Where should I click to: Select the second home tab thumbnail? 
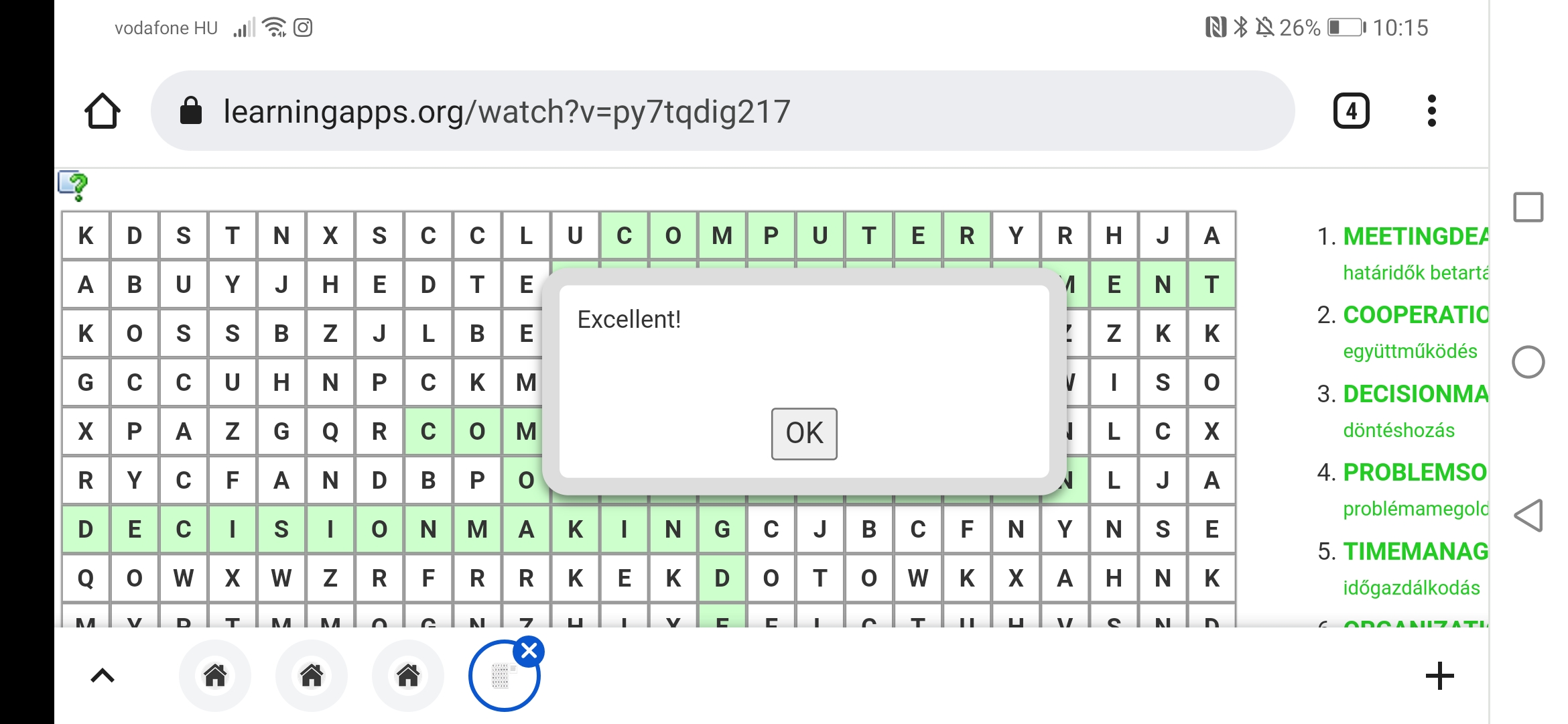click(312, 676)
